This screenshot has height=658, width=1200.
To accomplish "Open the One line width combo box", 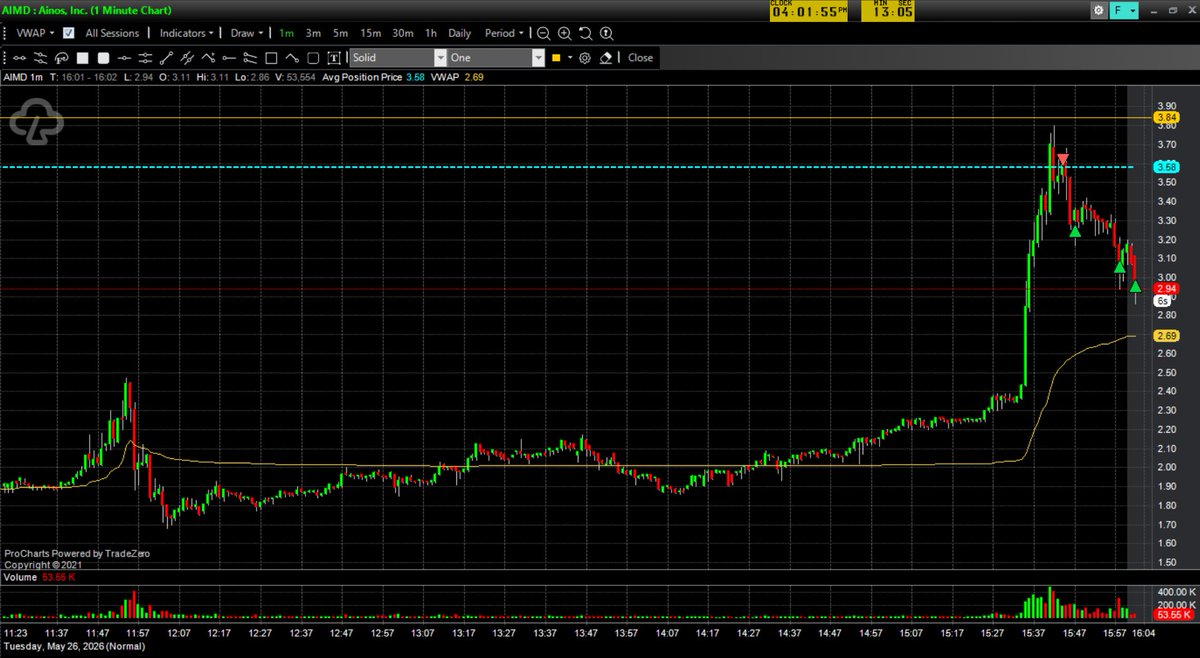I will pyautogui.click(x=495, y=58).
